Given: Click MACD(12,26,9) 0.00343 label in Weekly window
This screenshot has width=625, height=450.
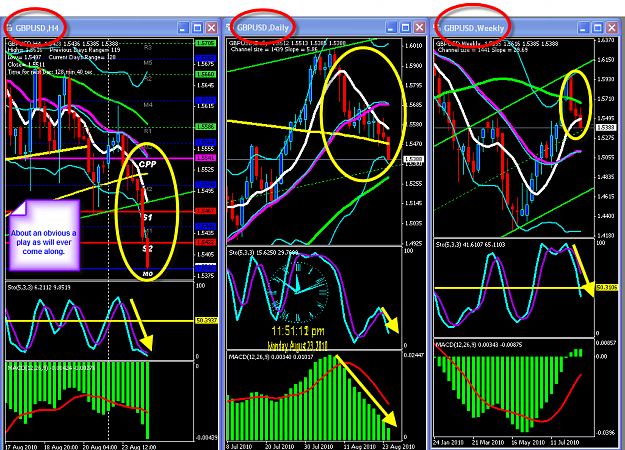Looking at the screenshot, I should [478, 344].
